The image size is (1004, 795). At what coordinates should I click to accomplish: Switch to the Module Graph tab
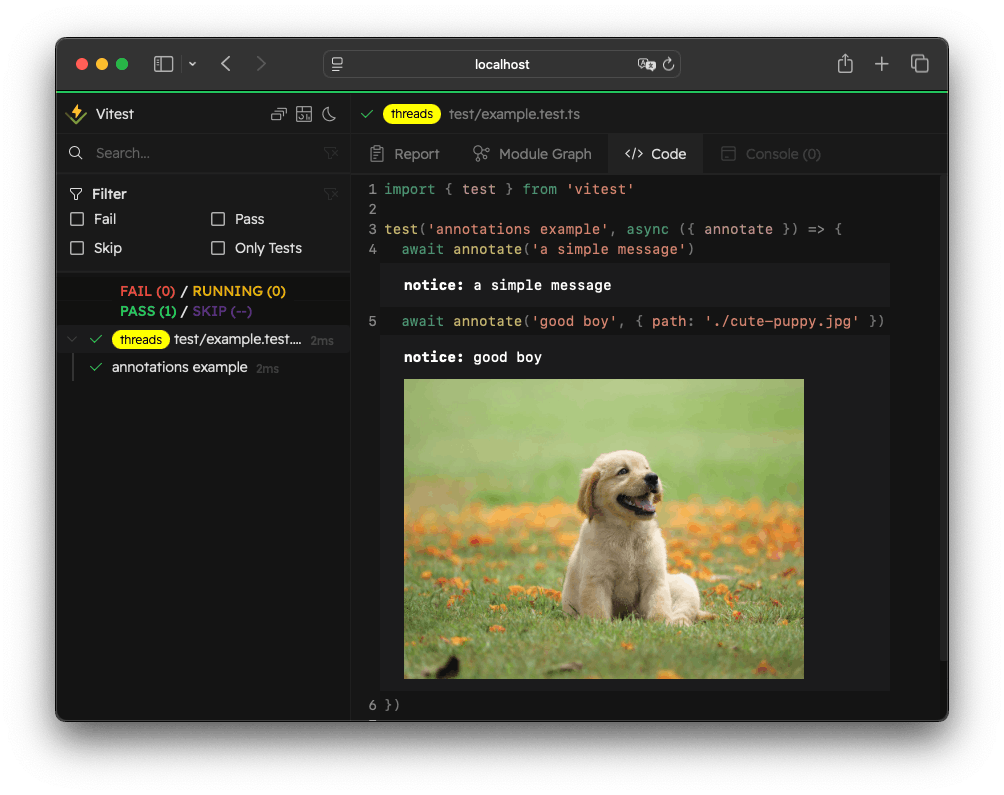[532, 153]
